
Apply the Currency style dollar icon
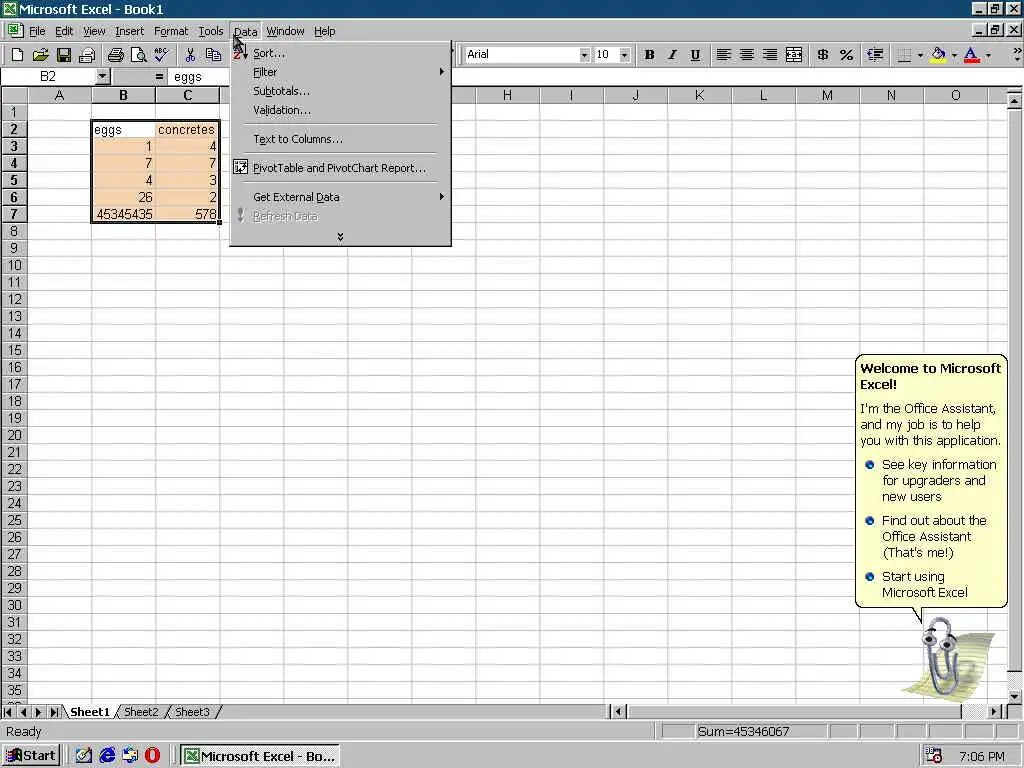tap(823, 55)
